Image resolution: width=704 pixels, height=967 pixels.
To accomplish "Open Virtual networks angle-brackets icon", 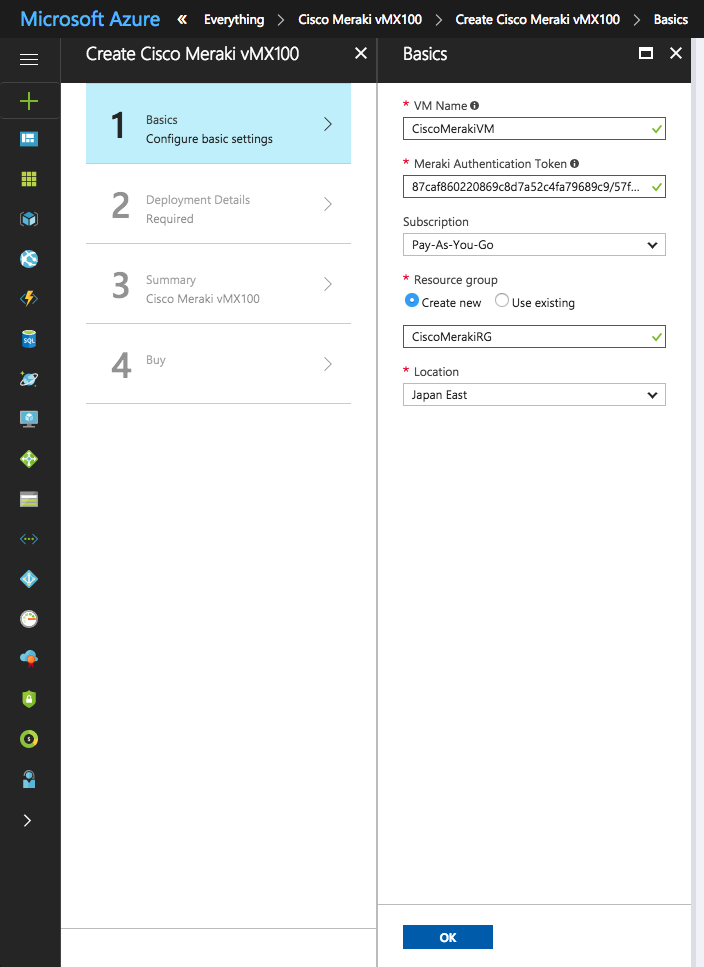I will click(x=29, y=539).
